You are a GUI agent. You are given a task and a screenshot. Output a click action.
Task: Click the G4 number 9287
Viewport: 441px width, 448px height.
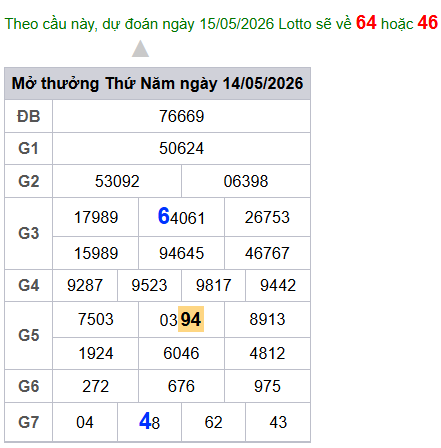tap(85, 285)
